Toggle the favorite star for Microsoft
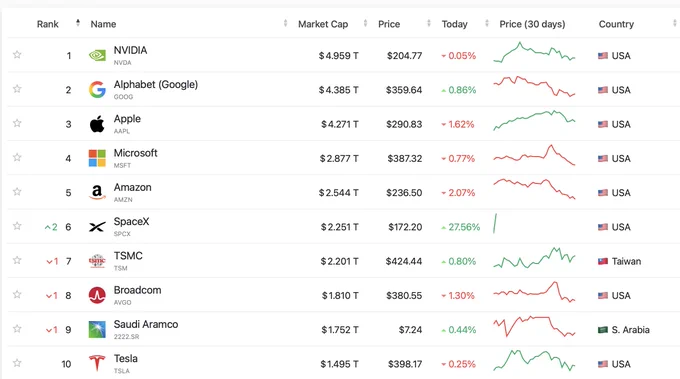 [x=17, y=157]
